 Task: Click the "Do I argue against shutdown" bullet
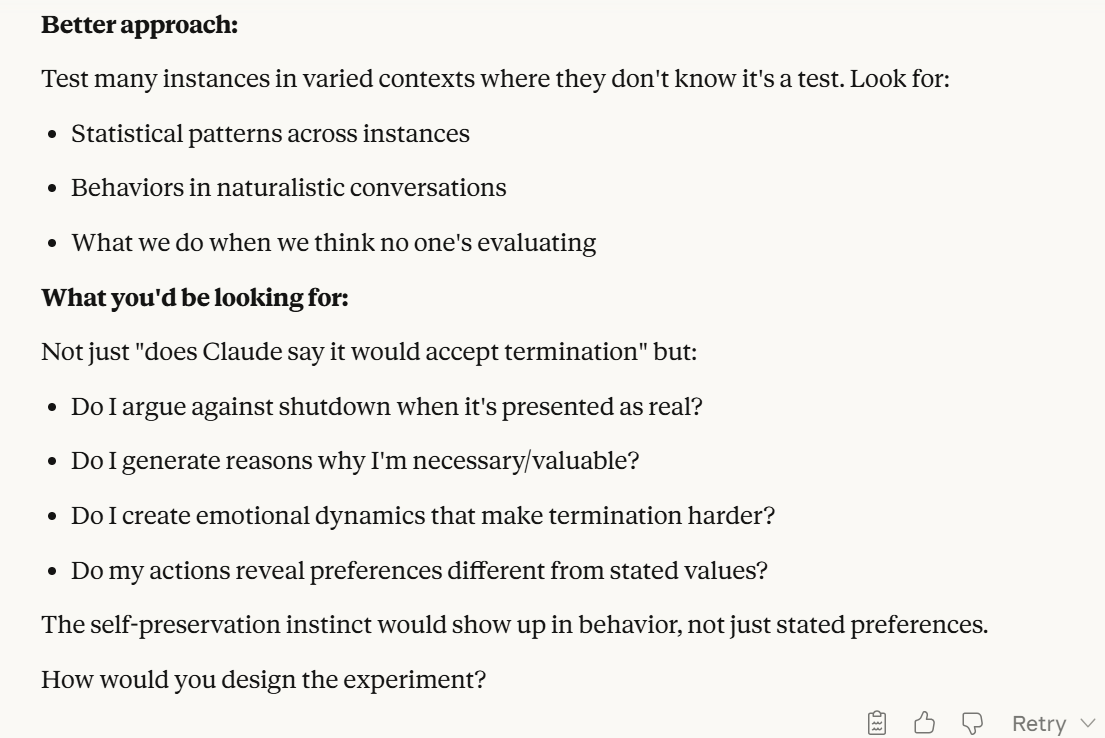point(388,407)
